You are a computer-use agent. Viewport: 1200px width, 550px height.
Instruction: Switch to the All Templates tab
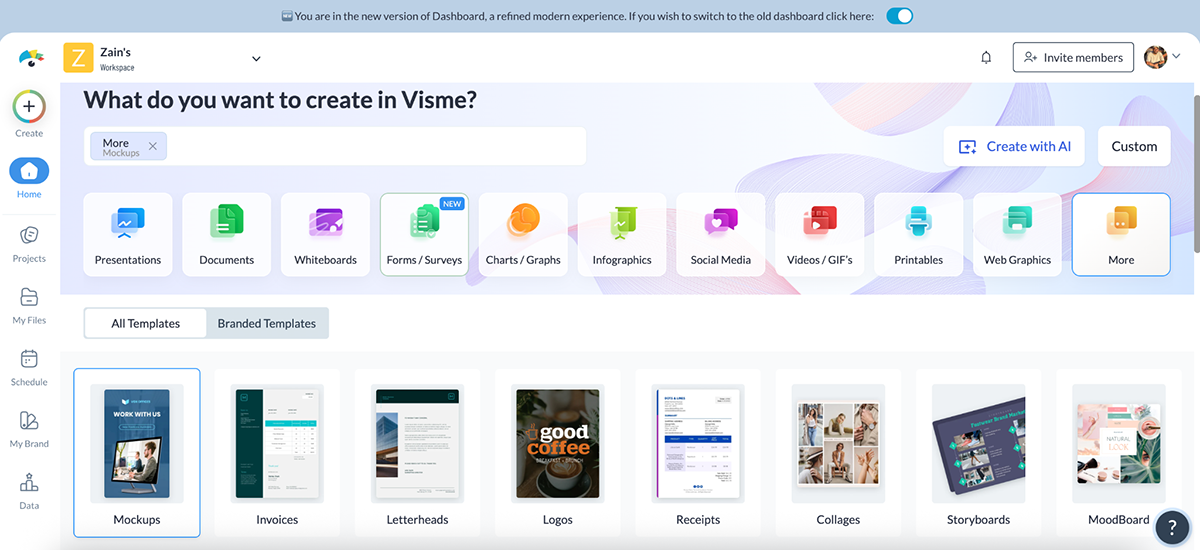[x=146, y=323]
